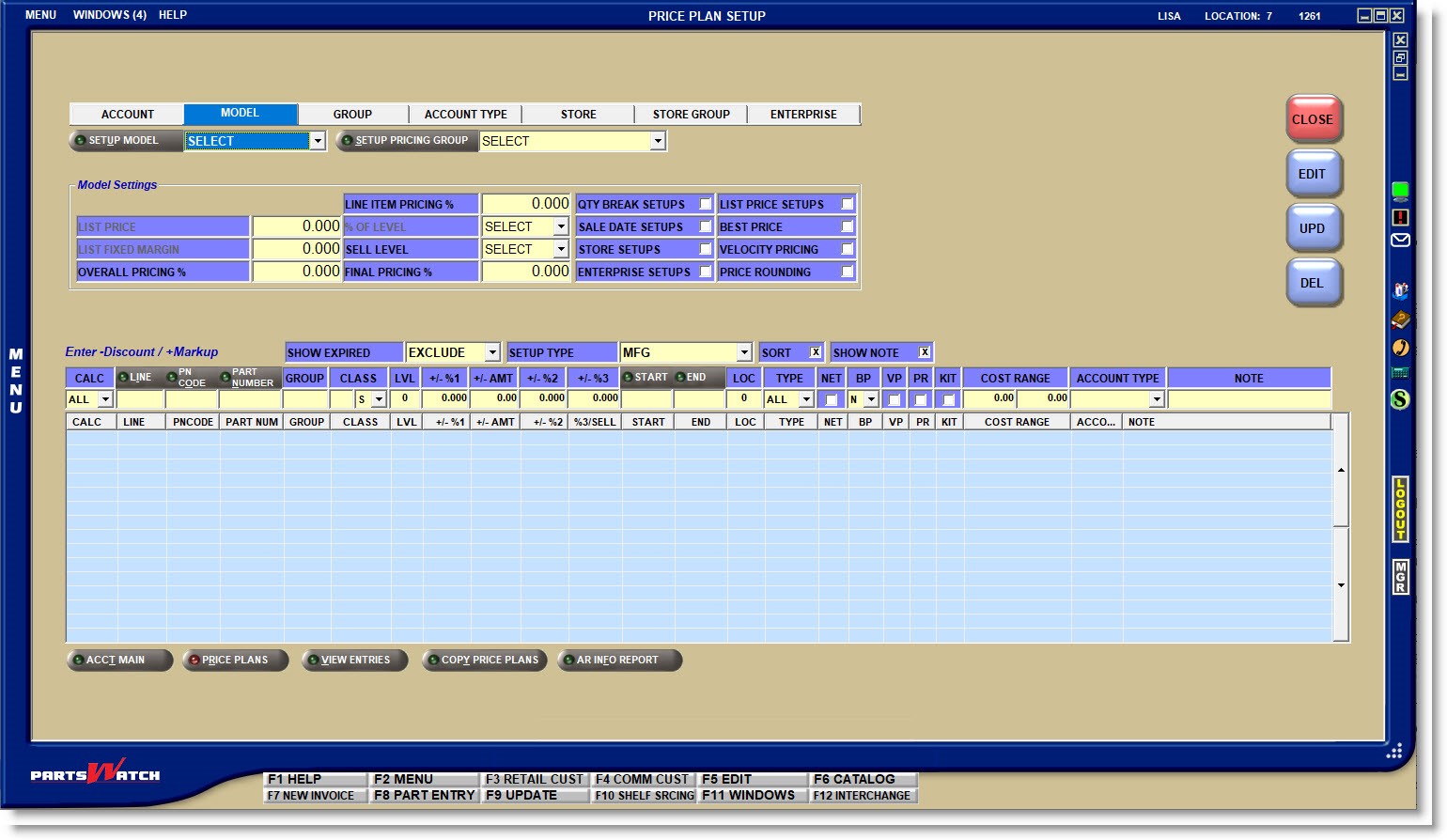The height and width of the screenshot is (840, 1447).
Task: Click the vertical LOGOUT icon
Action: [1400, 509]
